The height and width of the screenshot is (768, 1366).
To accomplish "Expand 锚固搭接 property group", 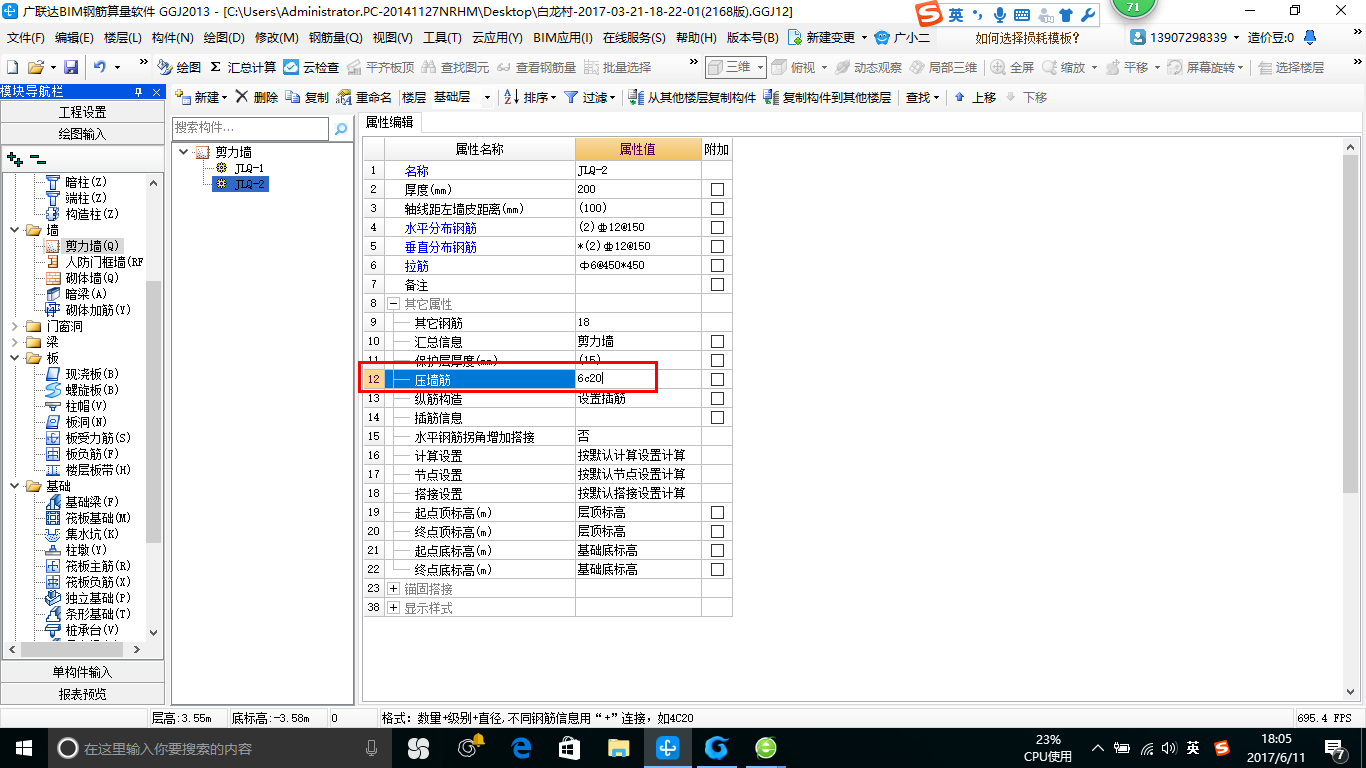I will 394,588.
